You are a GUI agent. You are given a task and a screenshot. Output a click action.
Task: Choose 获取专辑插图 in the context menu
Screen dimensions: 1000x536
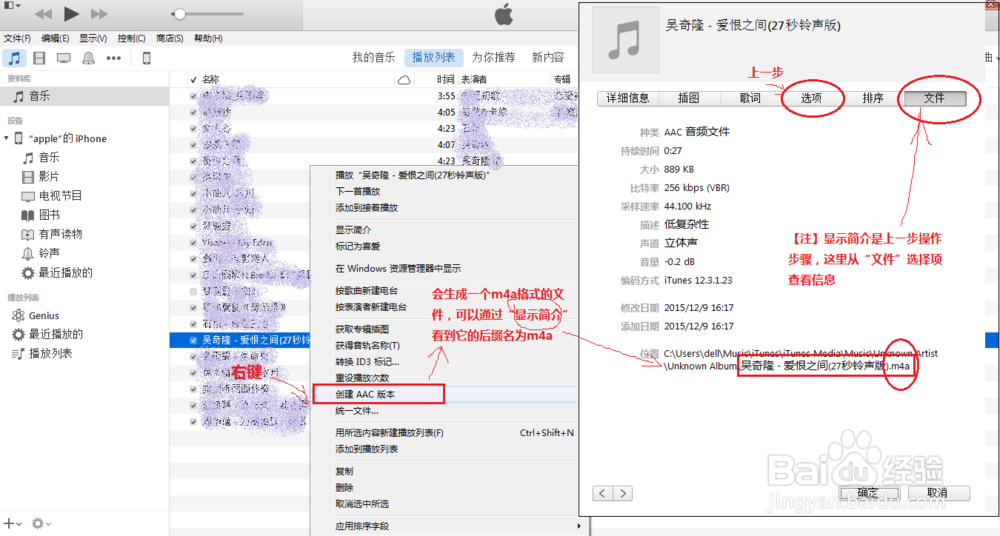pos(362,329)
